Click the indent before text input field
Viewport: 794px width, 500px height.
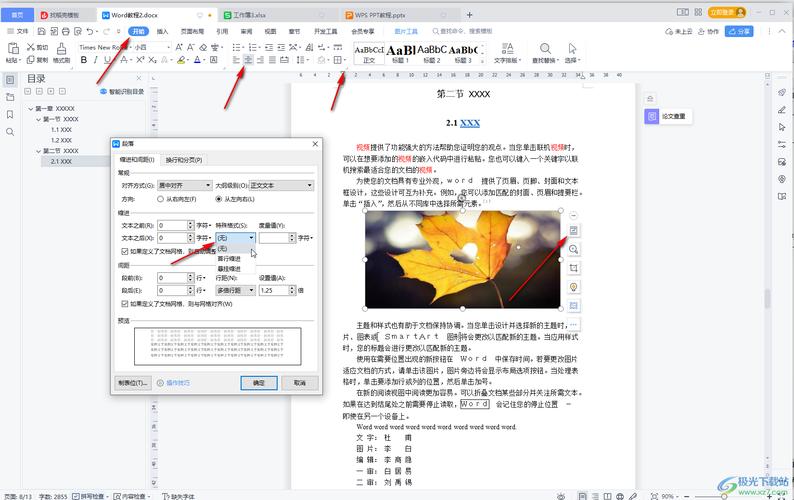172,225
